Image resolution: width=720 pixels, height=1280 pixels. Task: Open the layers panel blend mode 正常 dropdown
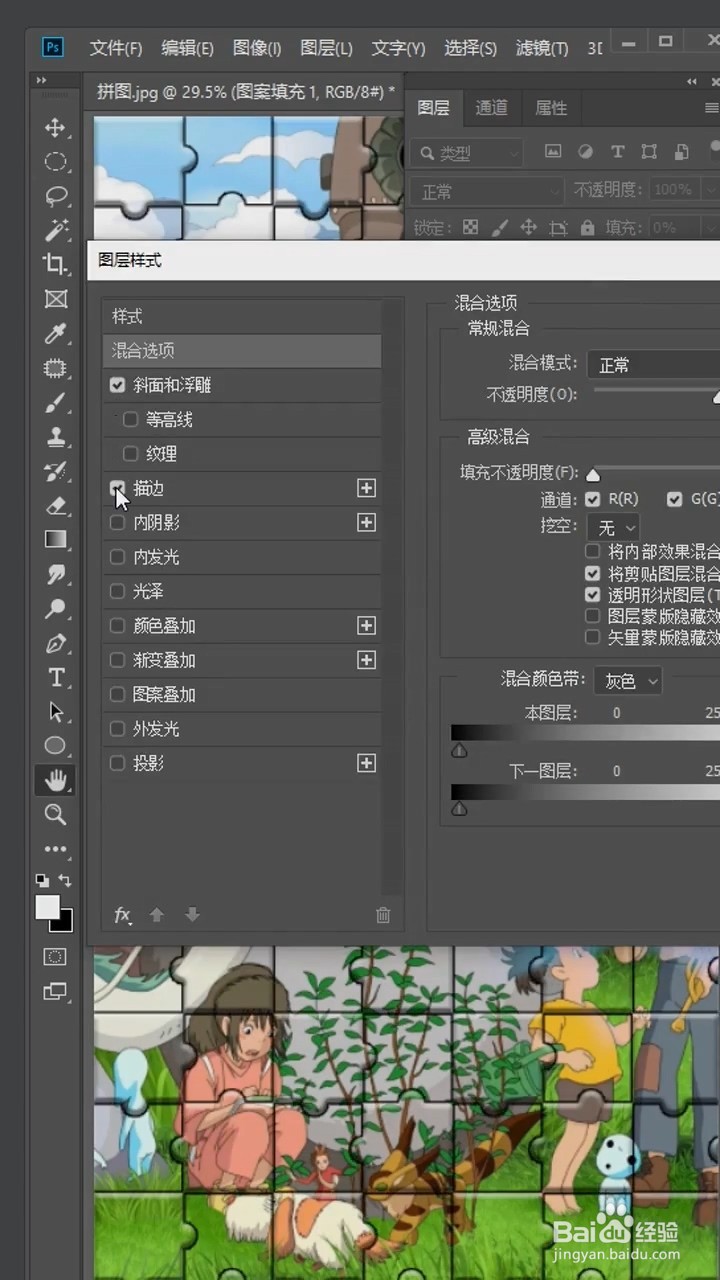487,190
